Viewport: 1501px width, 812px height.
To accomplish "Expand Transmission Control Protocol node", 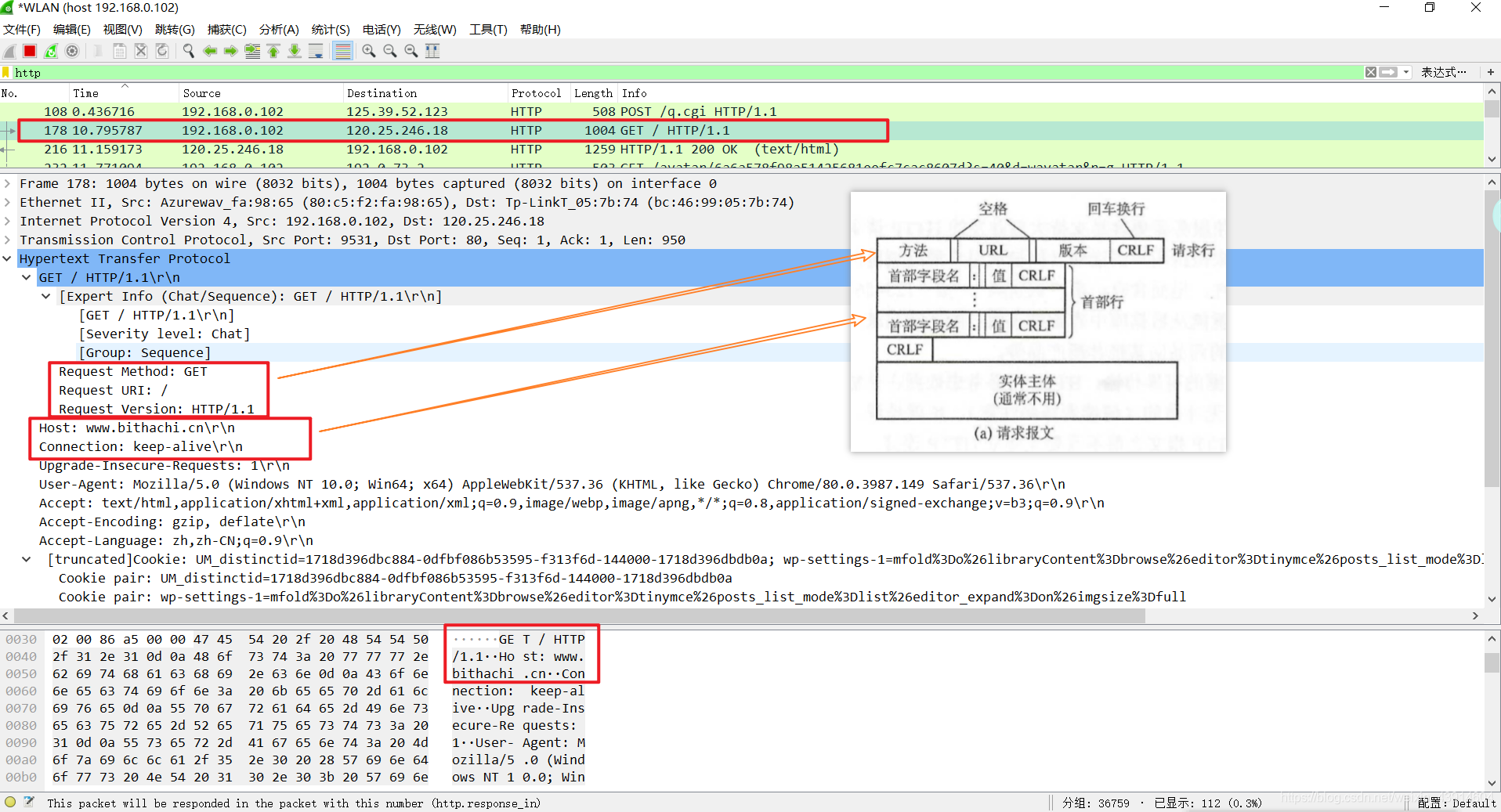I will point(8,240).
